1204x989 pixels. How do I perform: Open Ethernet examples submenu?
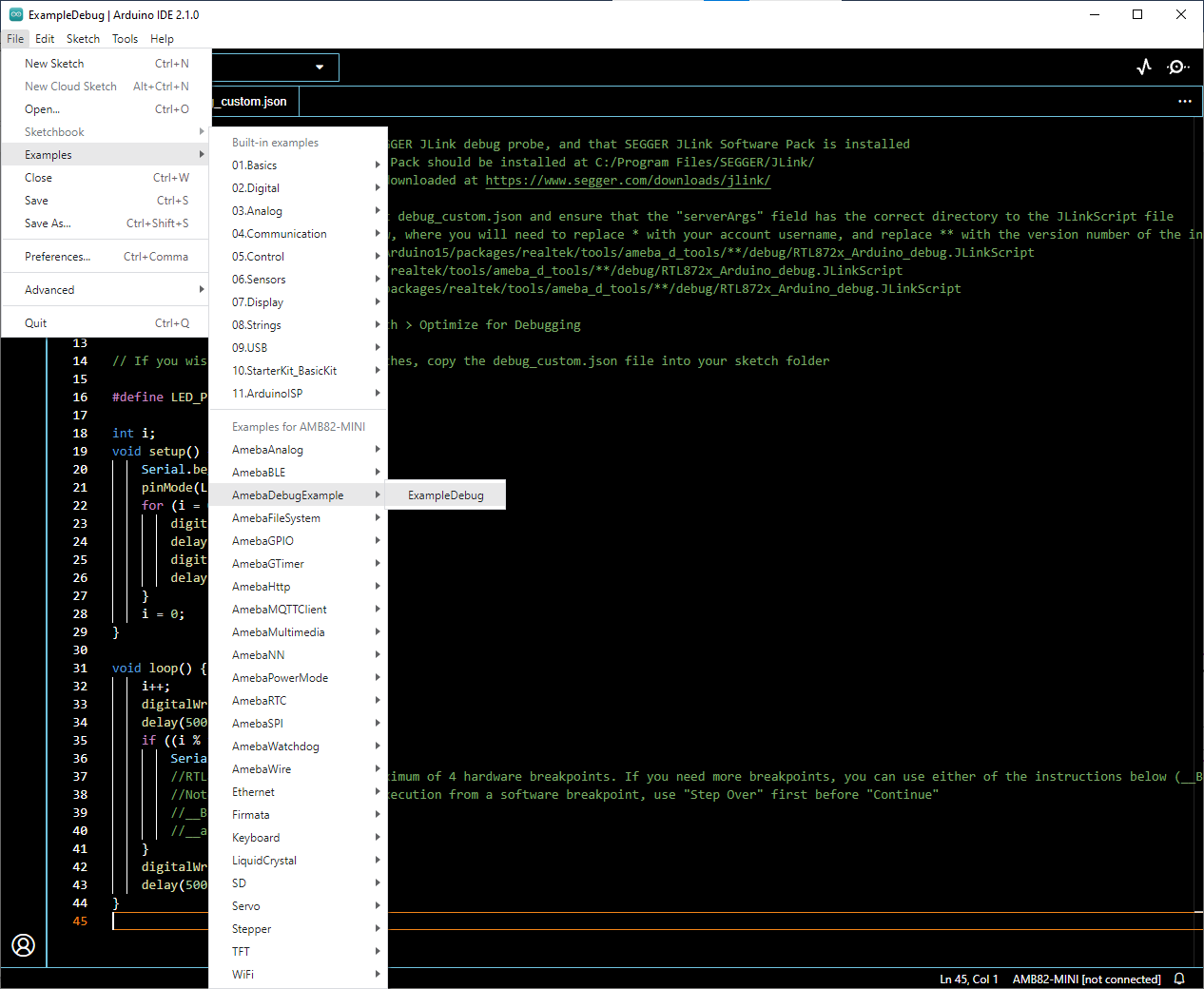[299, 792]
